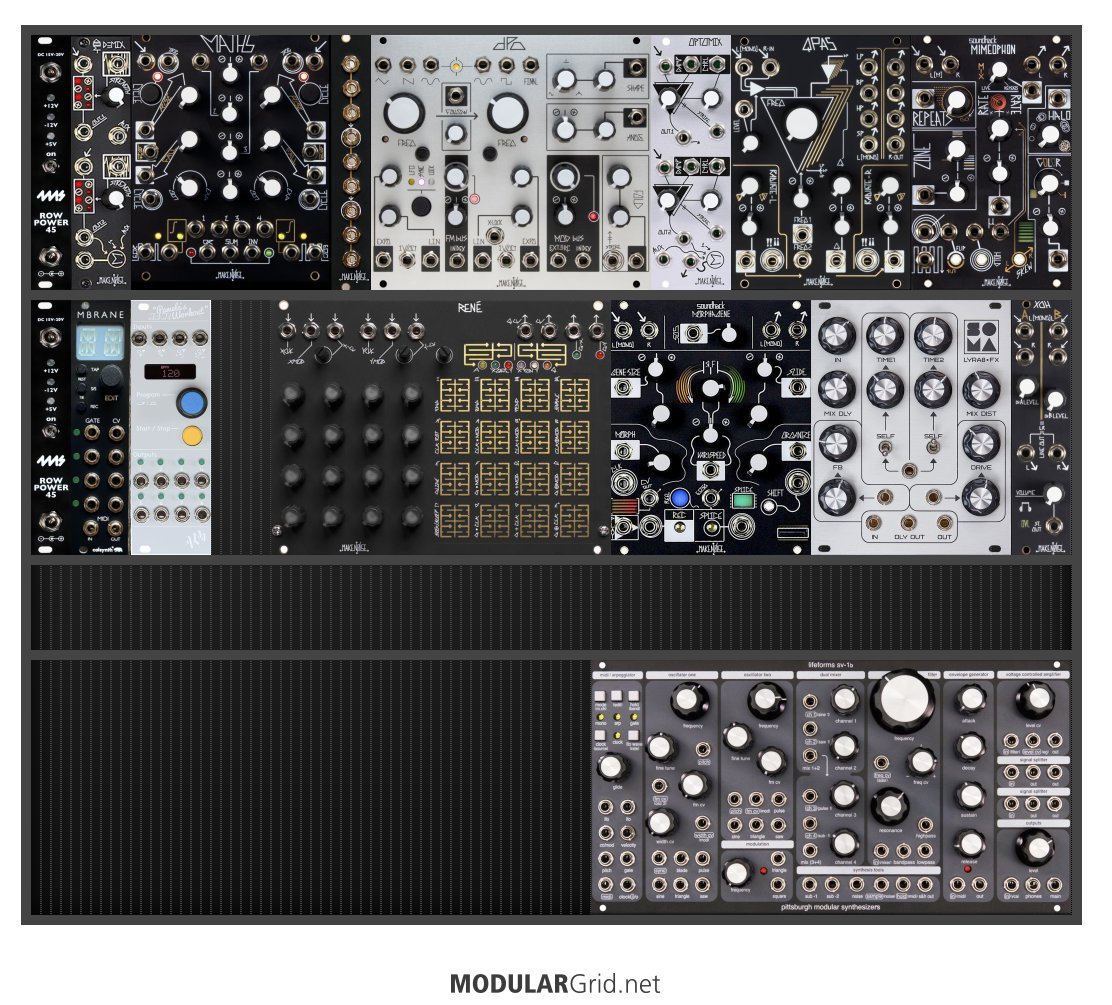Click the MBRANE module title
This screenshot has width=1112, height=1005.
(x=100, y=314)
